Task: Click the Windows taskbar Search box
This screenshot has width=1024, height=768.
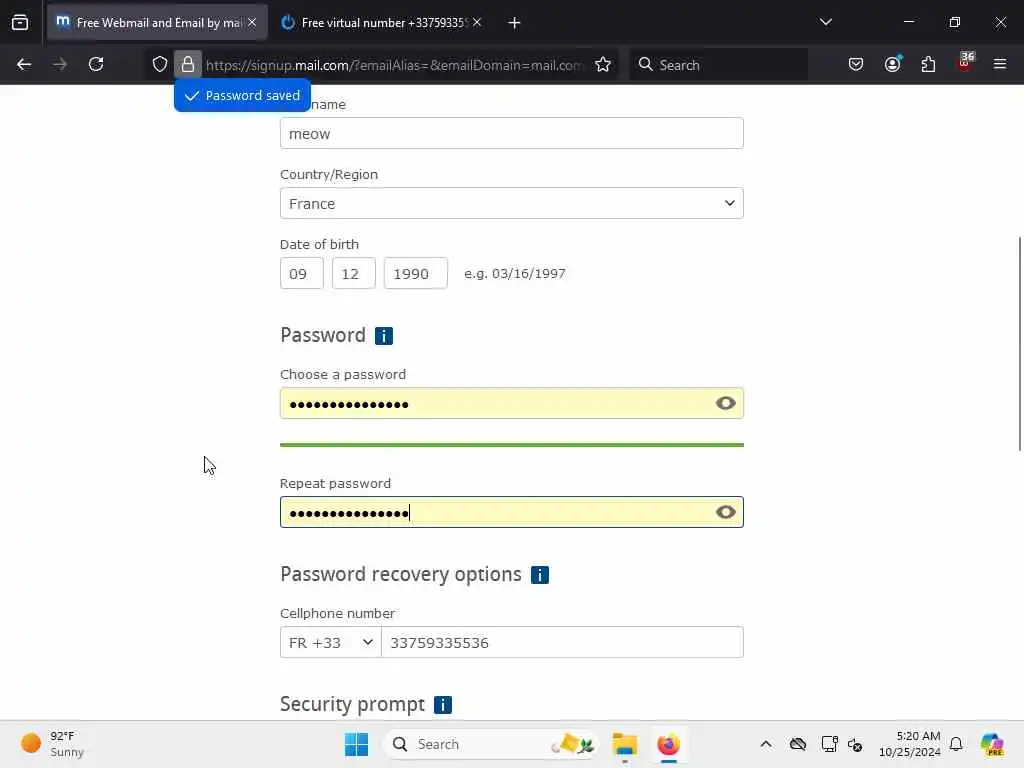Action: pos(492,744)
